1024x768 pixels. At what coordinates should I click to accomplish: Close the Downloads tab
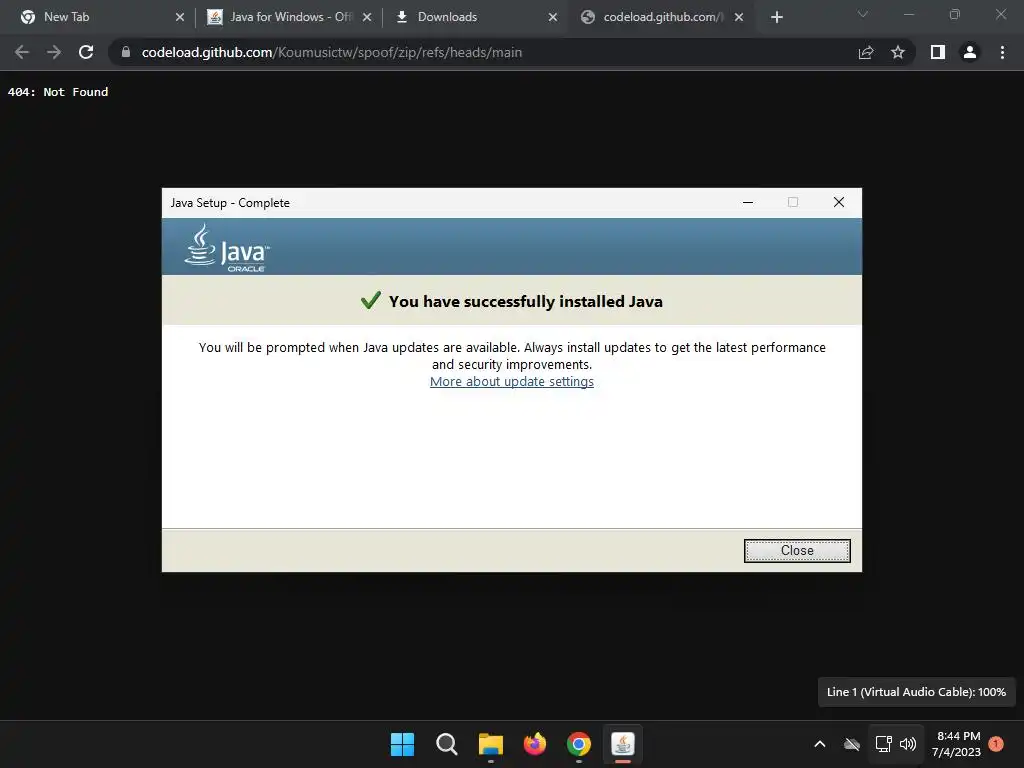[x=552, y=17]
